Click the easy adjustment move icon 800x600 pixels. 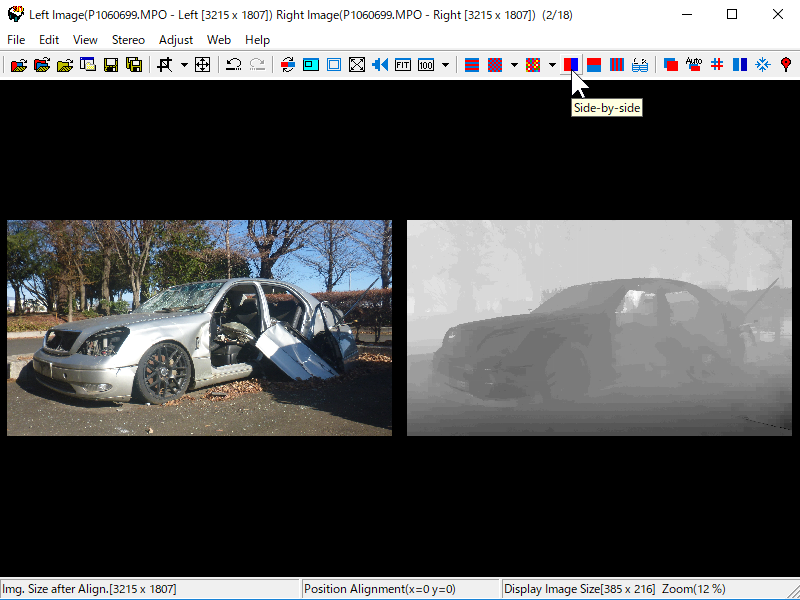click(x=203, y=65)
